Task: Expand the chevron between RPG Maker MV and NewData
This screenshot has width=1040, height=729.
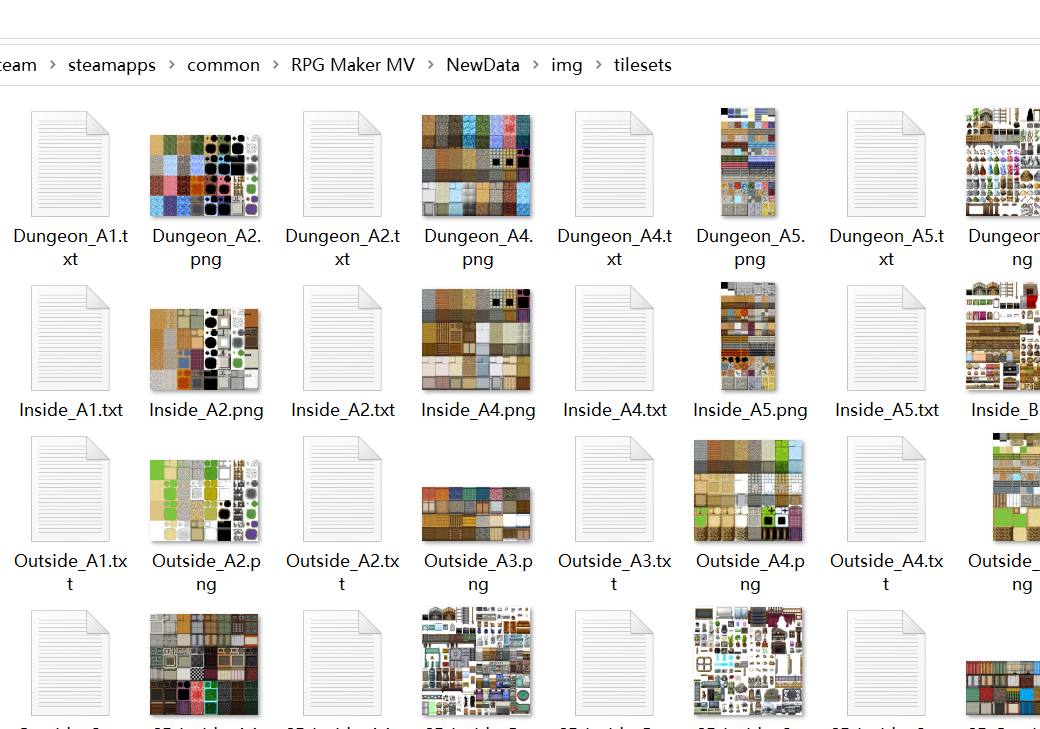Action: pyautogui.click(x=430, y=65)
